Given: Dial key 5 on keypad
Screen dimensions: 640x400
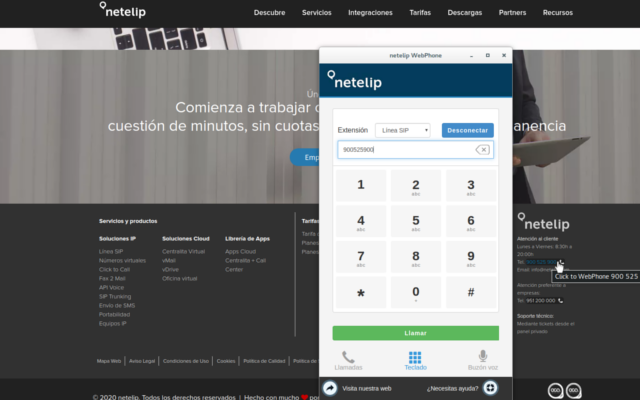Looking at the screenshot, I should pos(416,221).
